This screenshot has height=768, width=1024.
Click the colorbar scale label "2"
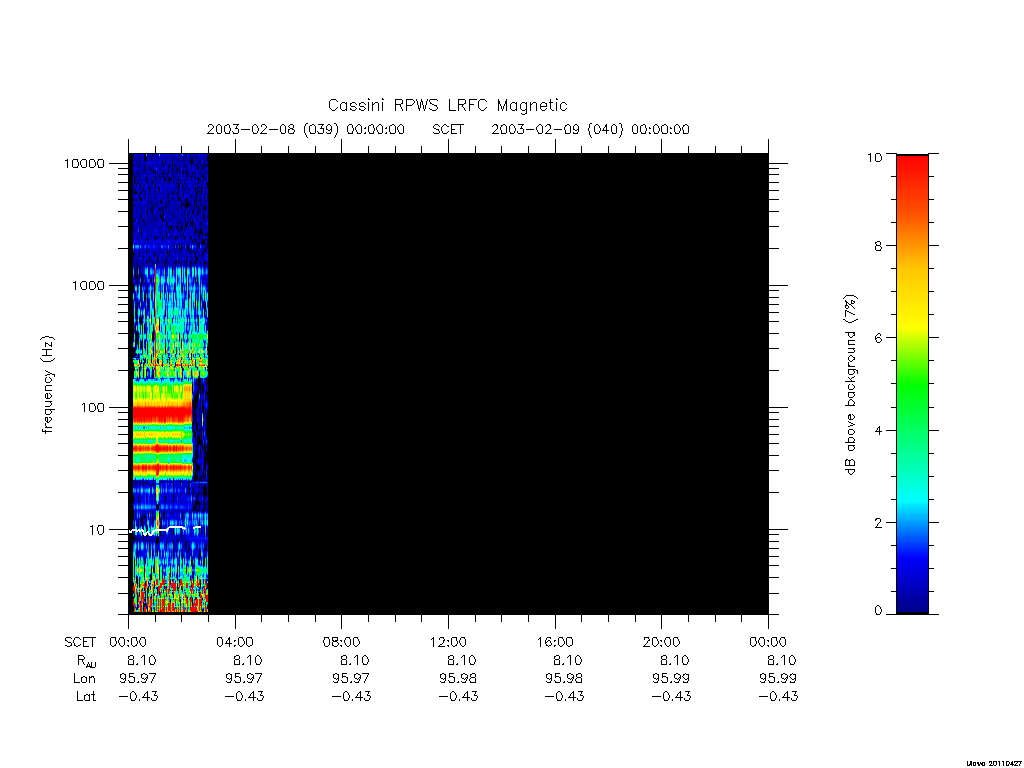pos(878,523)
